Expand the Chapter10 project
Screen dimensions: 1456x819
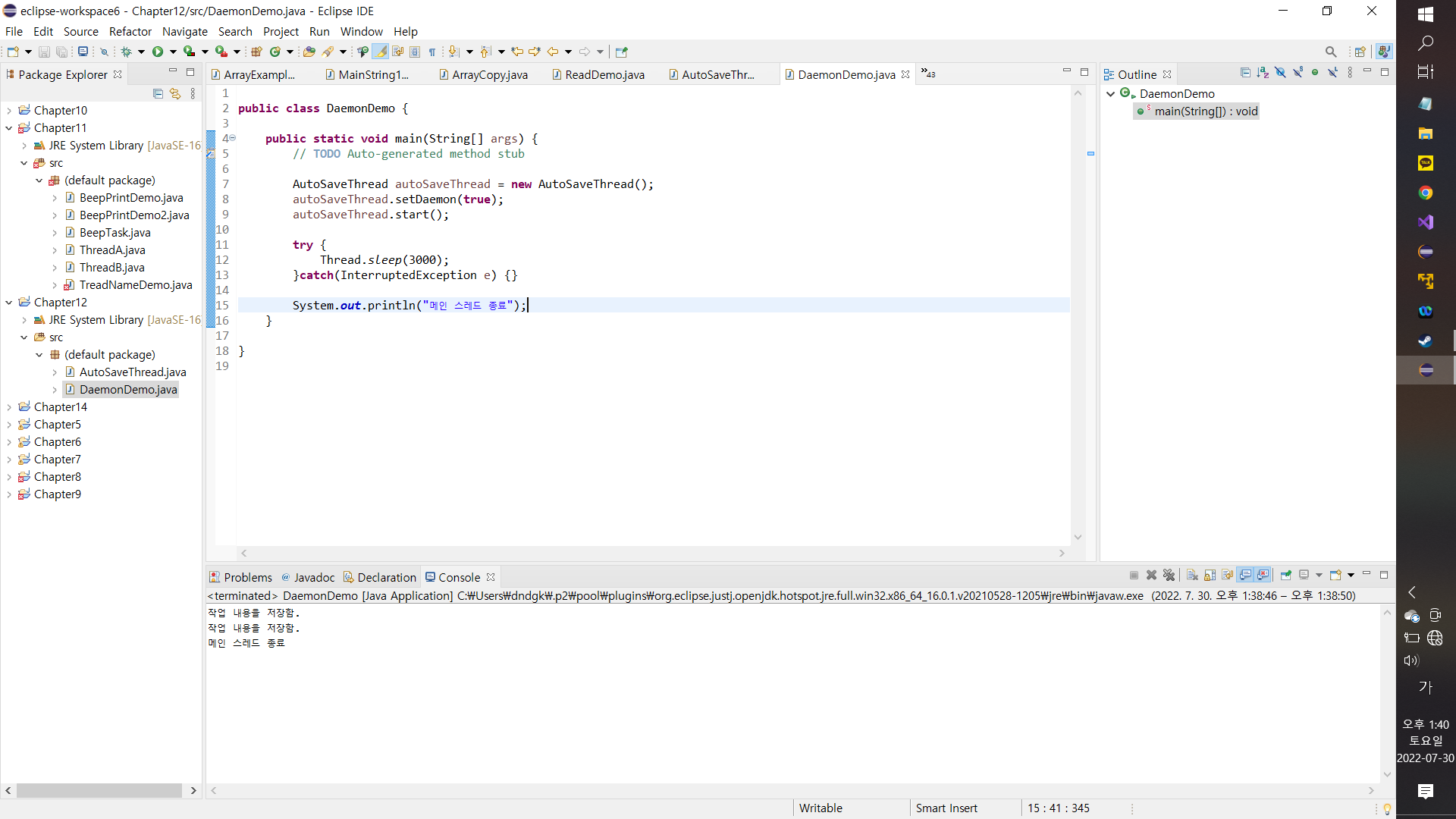tap(8, 111)
